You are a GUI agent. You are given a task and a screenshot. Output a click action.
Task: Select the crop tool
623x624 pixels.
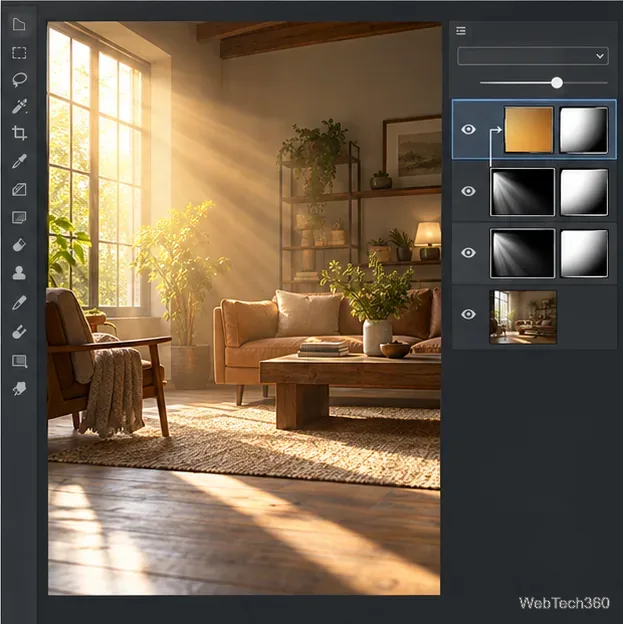point(19,133)
